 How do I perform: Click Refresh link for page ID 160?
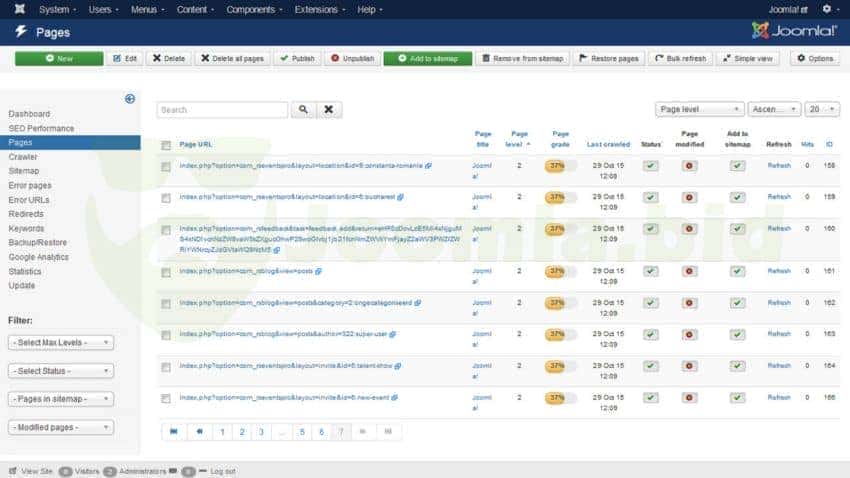pyautogui.click(x=778, y=229)
